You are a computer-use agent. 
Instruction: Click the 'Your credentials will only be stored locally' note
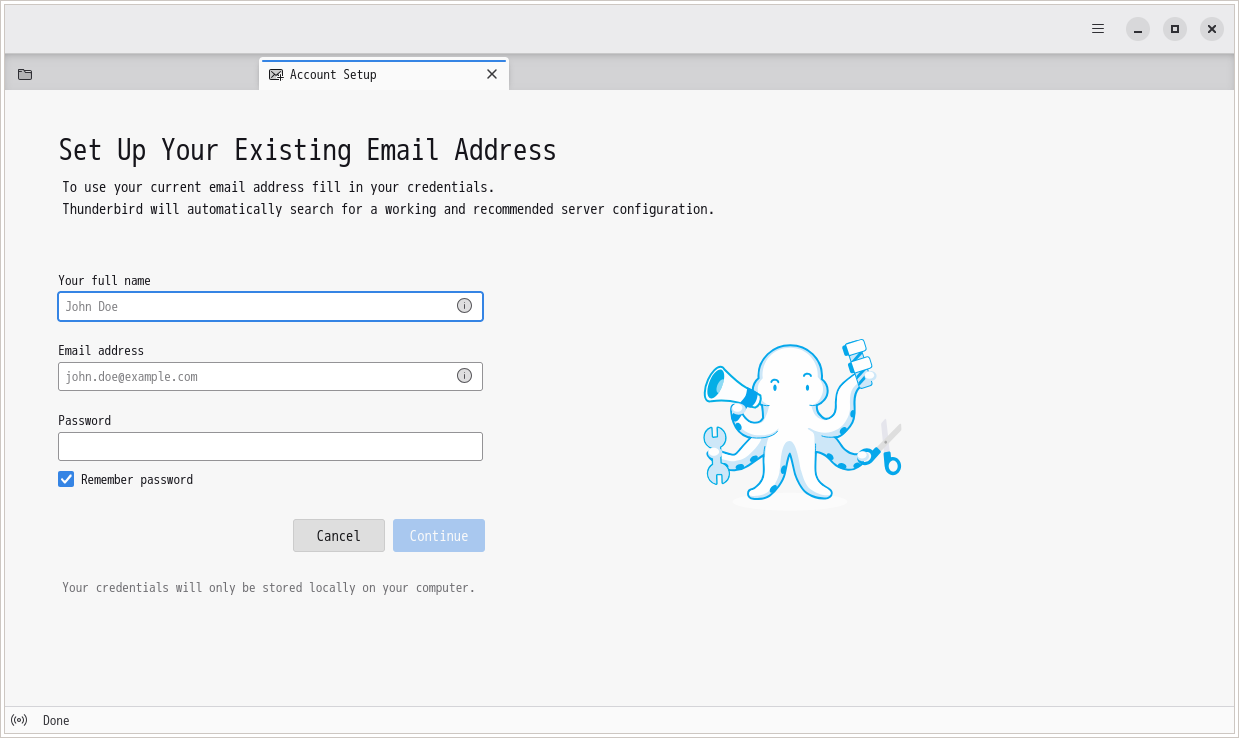[x=269, y=588]
